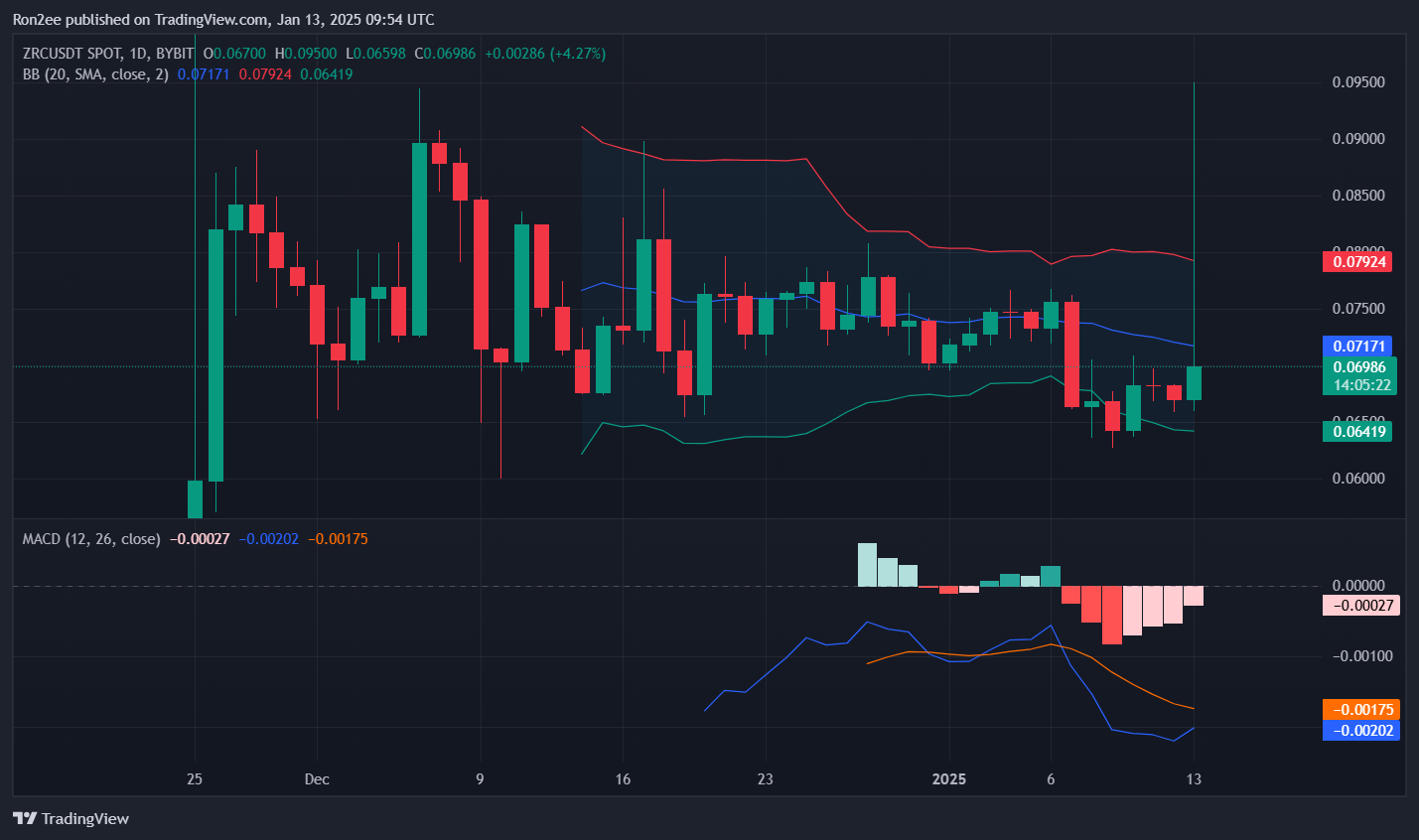Click the green 0.06986 current price label

point(1359,367)
